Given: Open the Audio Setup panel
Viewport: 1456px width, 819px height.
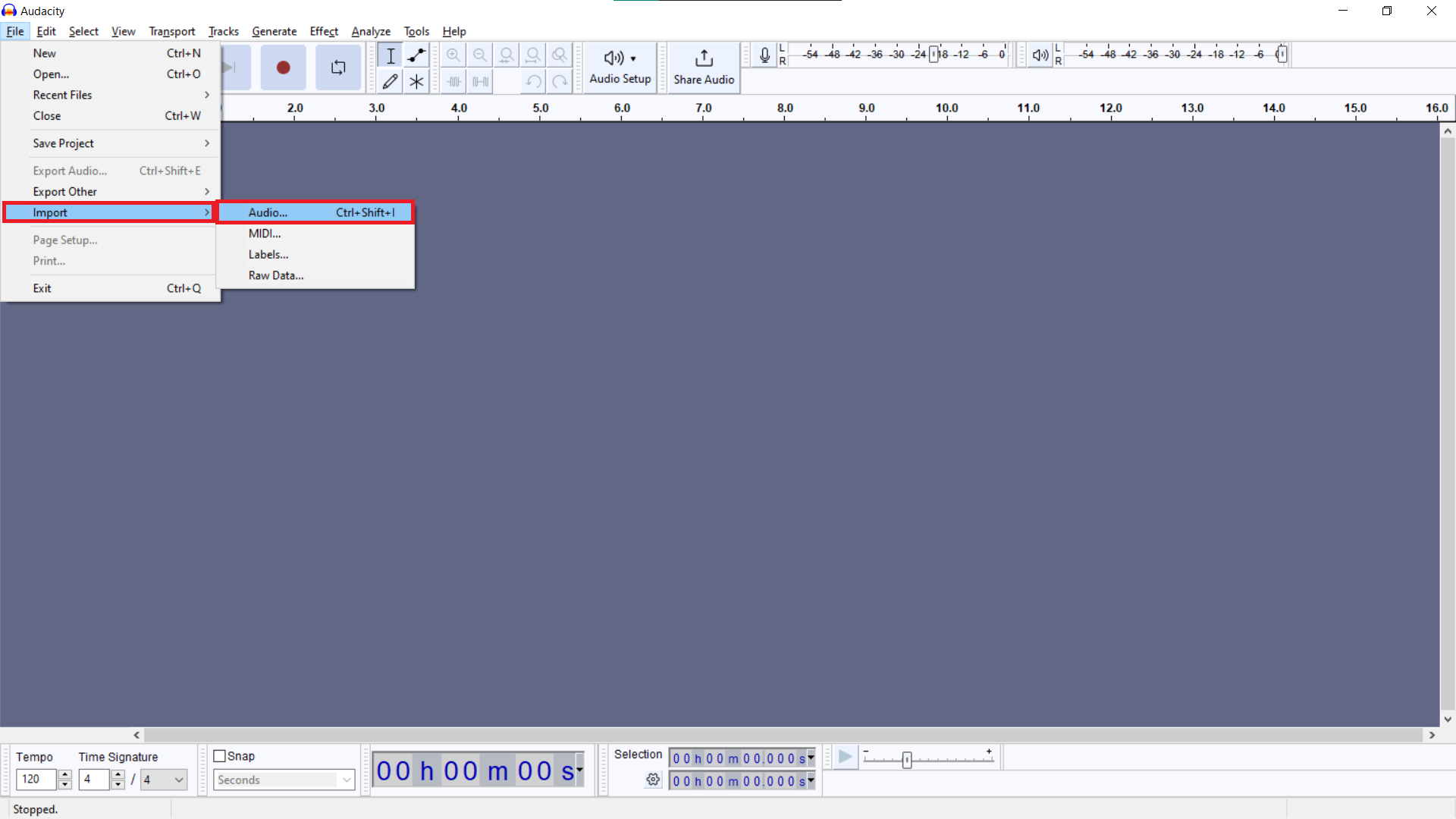Looking at the screenshot, I should [620, 67].
